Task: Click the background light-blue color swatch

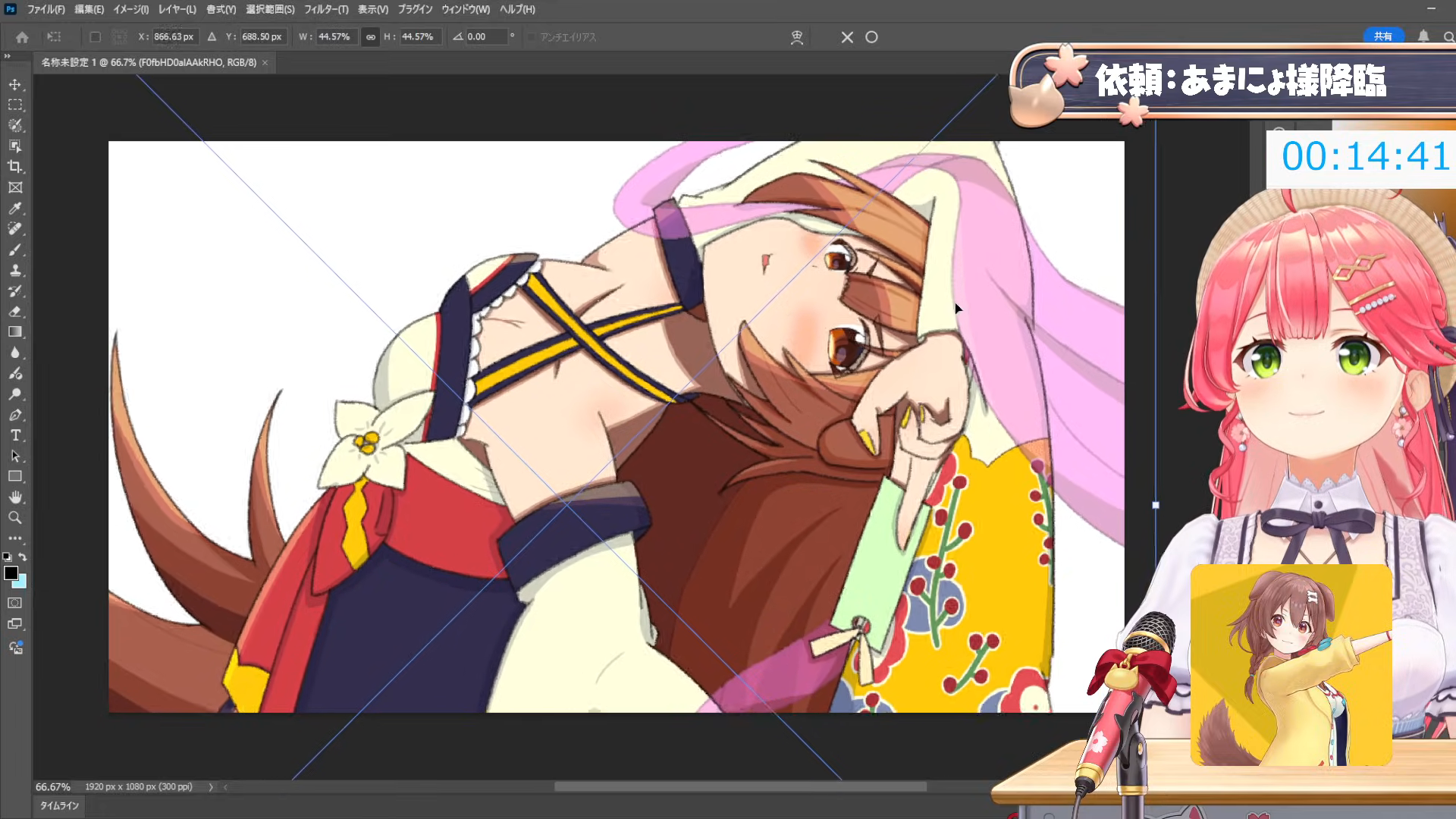Action: tap(21, 583)
